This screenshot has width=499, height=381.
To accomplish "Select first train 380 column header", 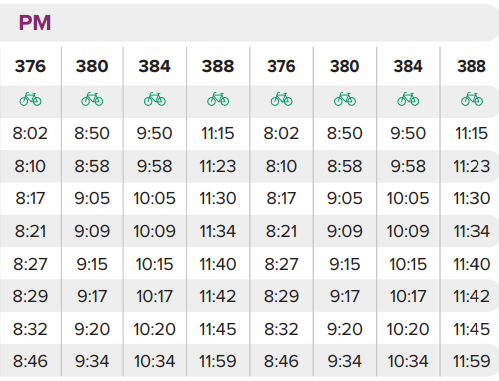I will (92, 66).
